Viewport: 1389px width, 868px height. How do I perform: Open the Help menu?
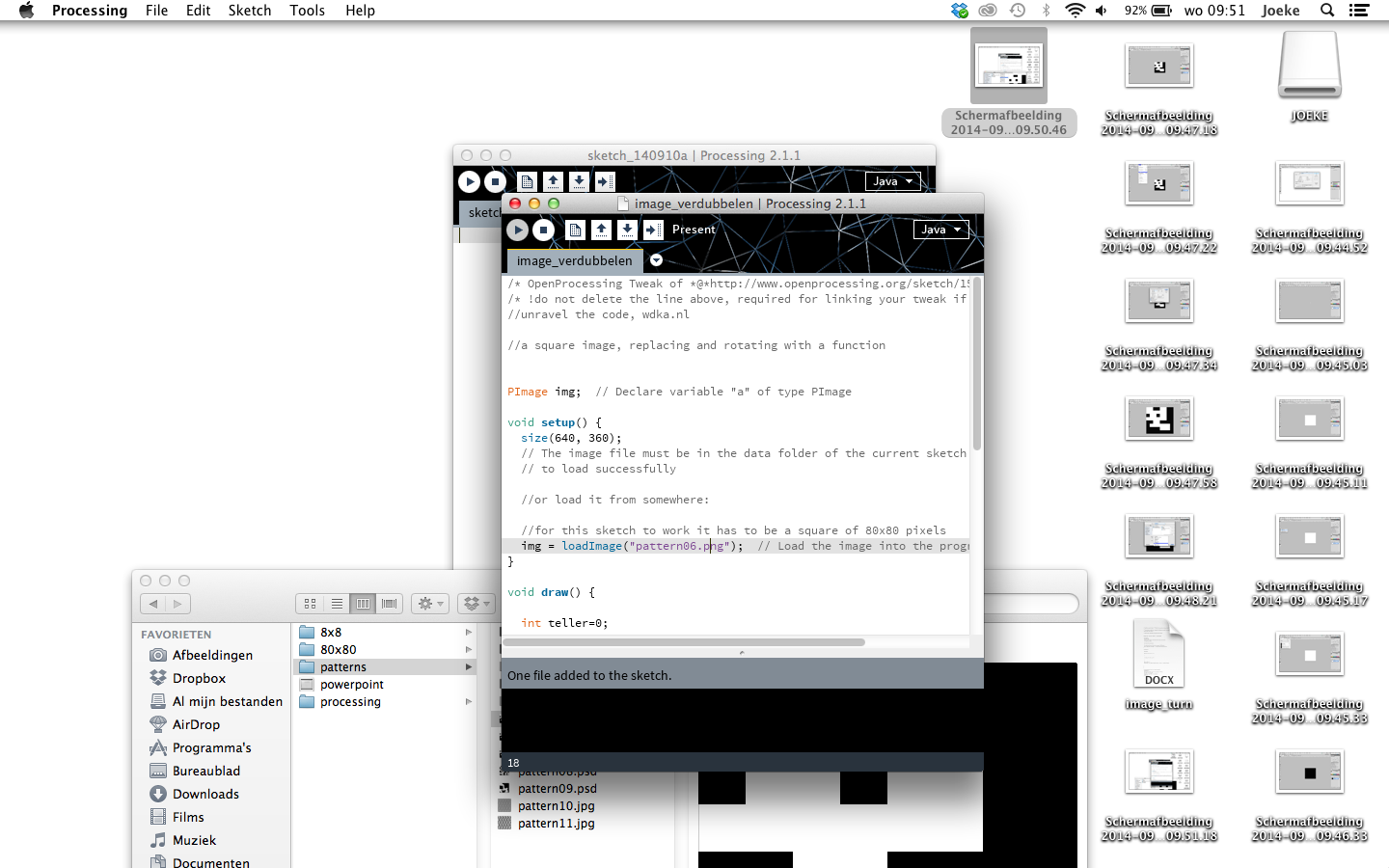coord(360,11)
